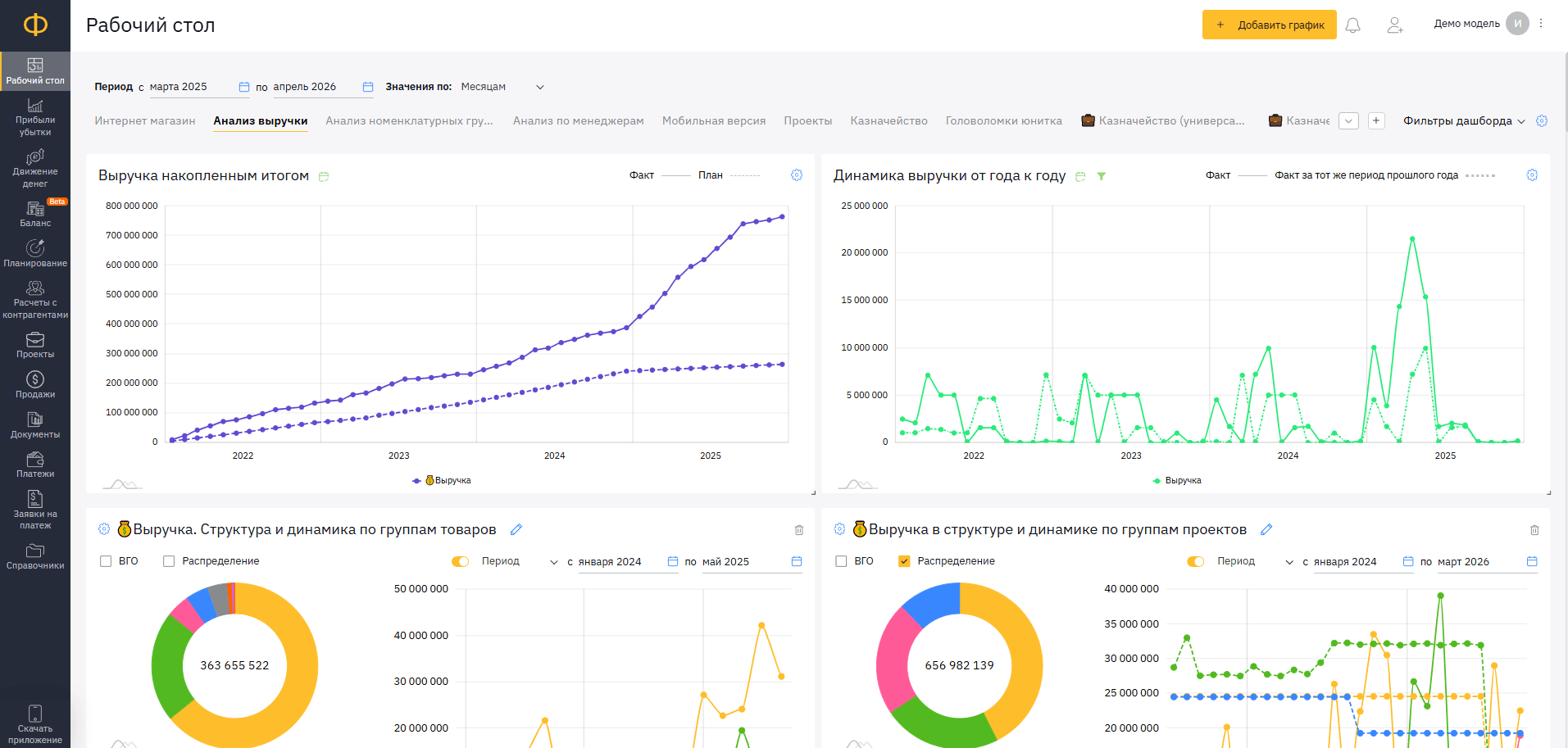Viewport: 1568px width, 748px height.
Task: Uncheck Распределение in the проектов widget
Action: coord(904,561)
